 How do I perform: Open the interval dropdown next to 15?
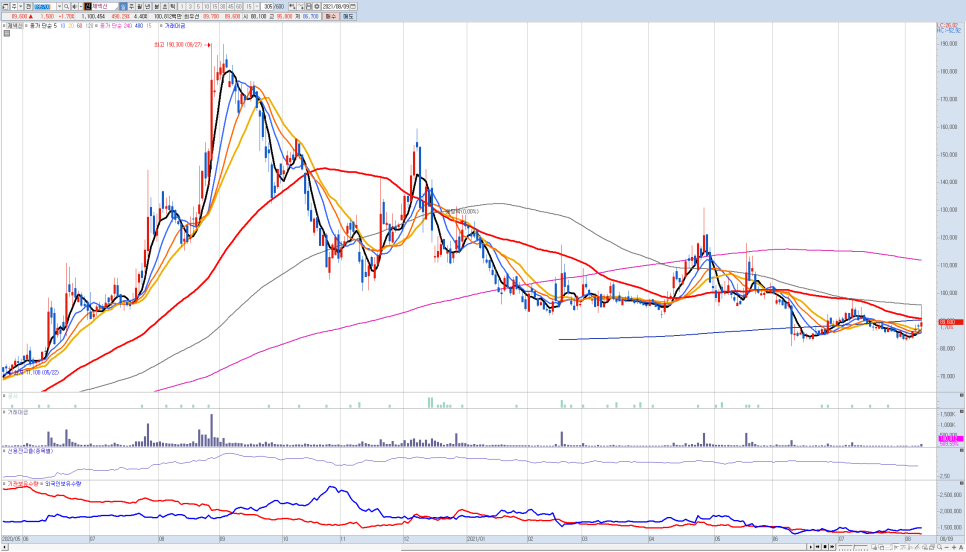click(x=257, y=6)
